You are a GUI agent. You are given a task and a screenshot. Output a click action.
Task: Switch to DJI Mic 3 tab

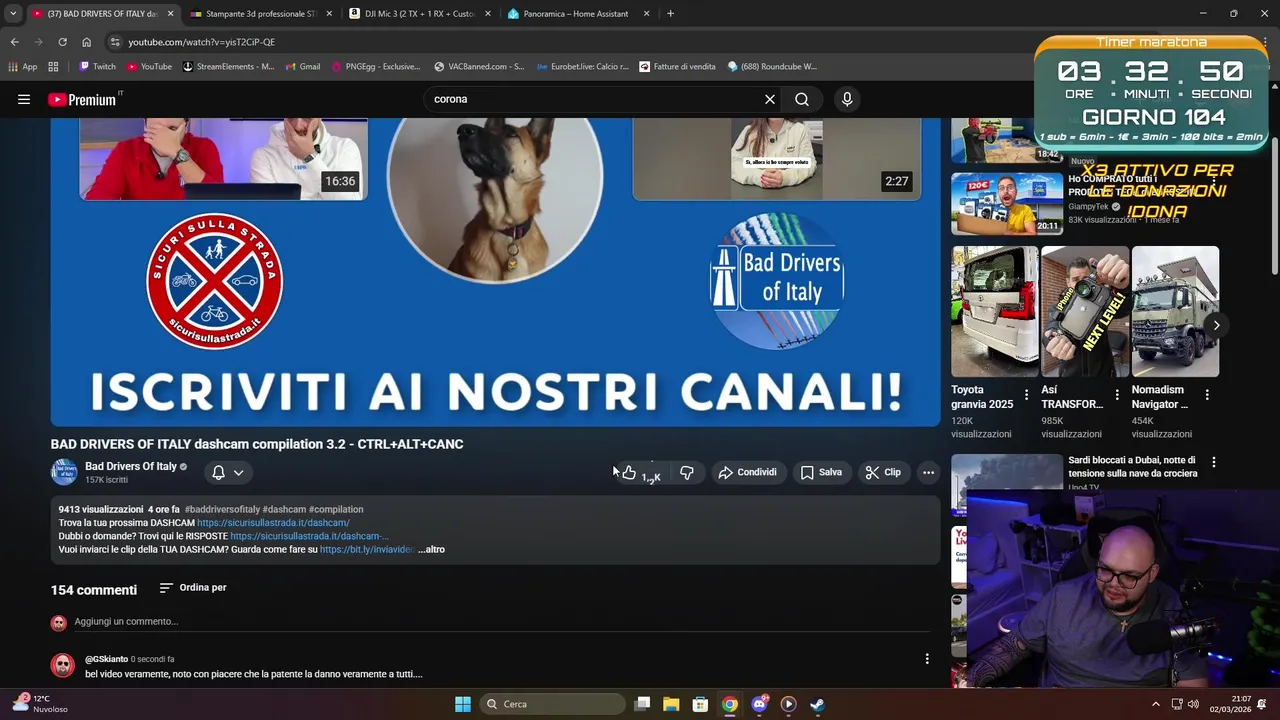coord(421,14)
